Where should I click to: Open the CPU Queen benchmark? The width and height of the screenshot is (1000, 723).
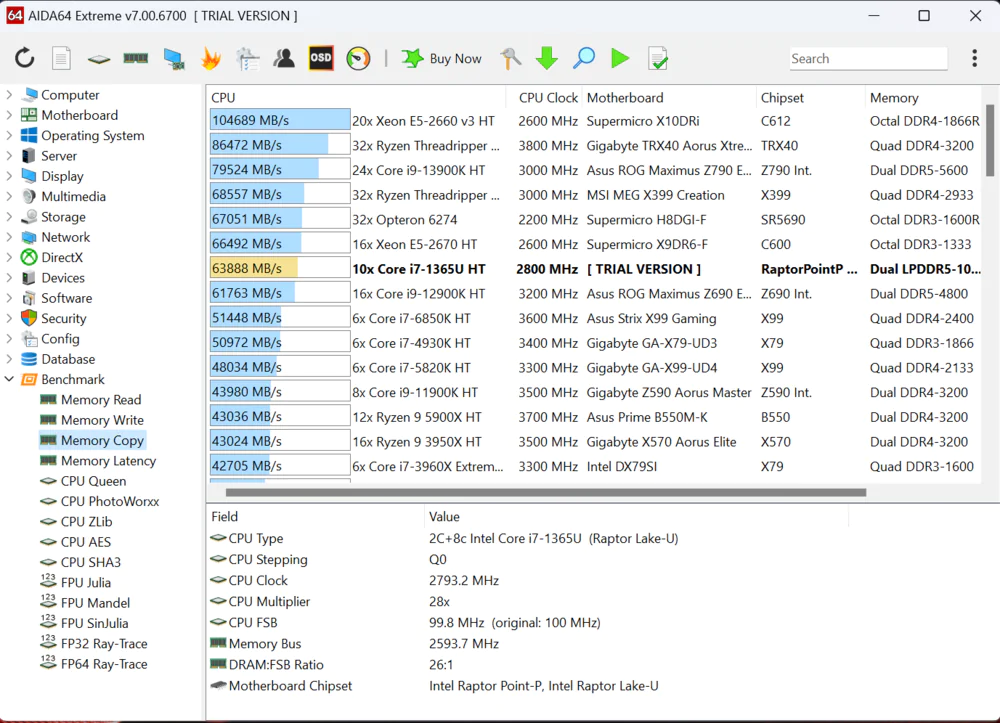pos(93,481)
